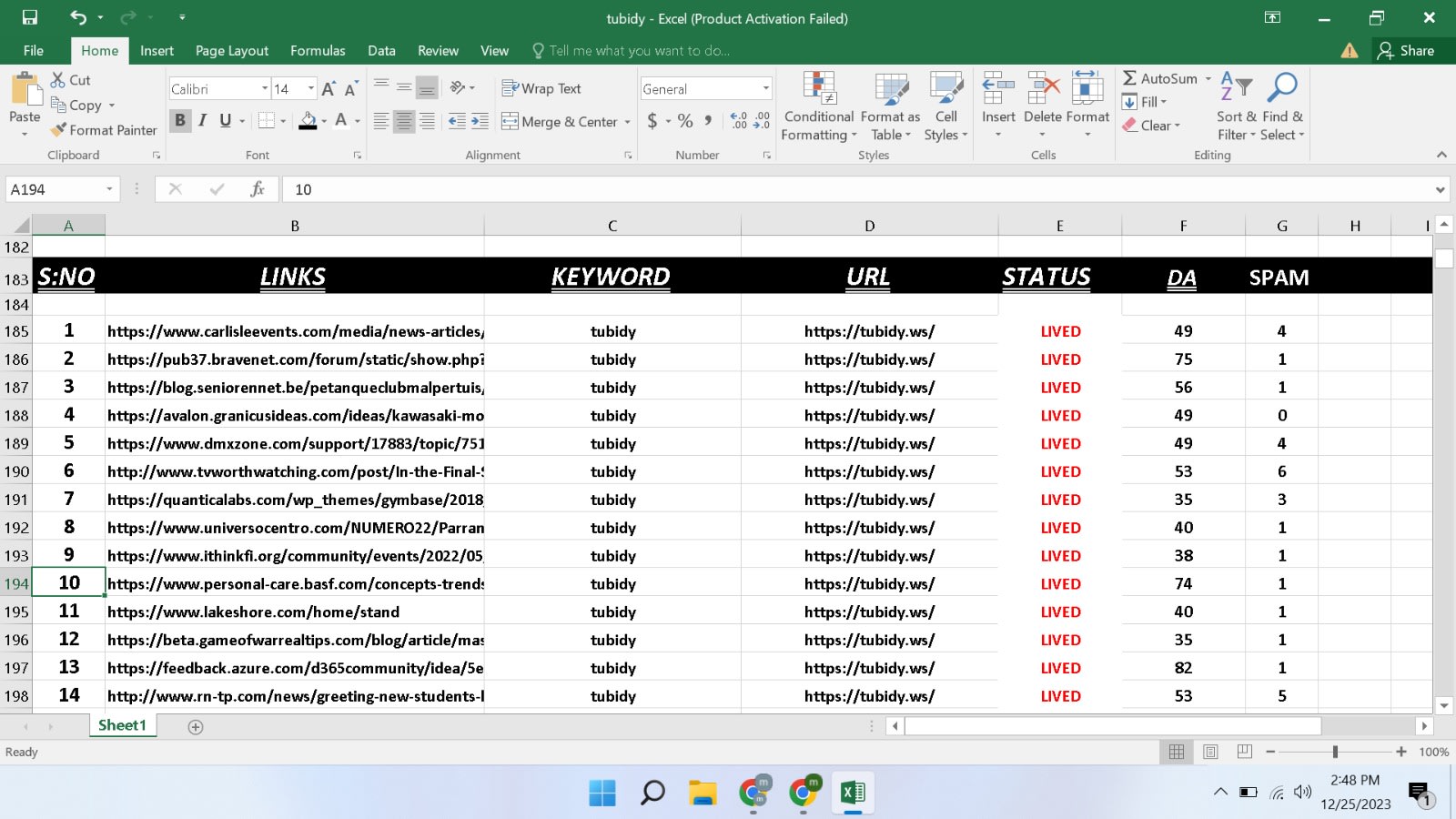Click Increase Indent icon
1456x819 pixels.
click(x=480, y=121)
